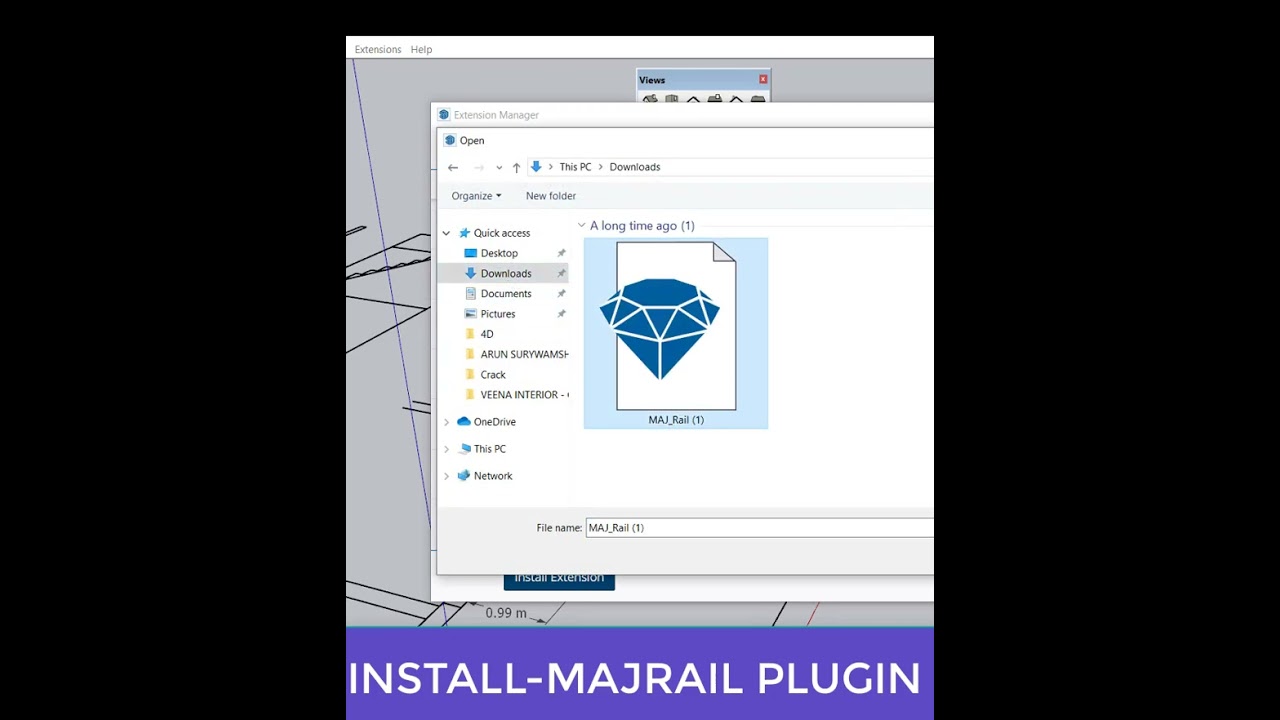Open Documents in the navigation pane
The width and height of the screenshot is (1280, 720).
pos(506,293)
